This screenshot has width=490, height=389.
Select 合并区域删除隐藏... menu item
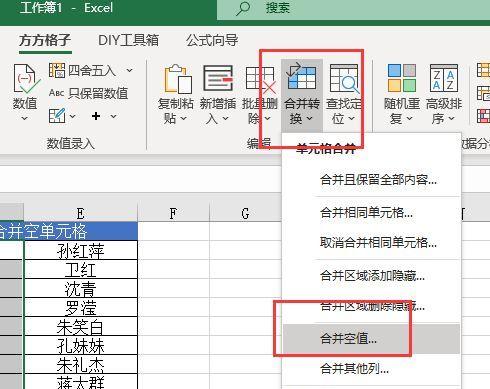(x=372, y=306)
